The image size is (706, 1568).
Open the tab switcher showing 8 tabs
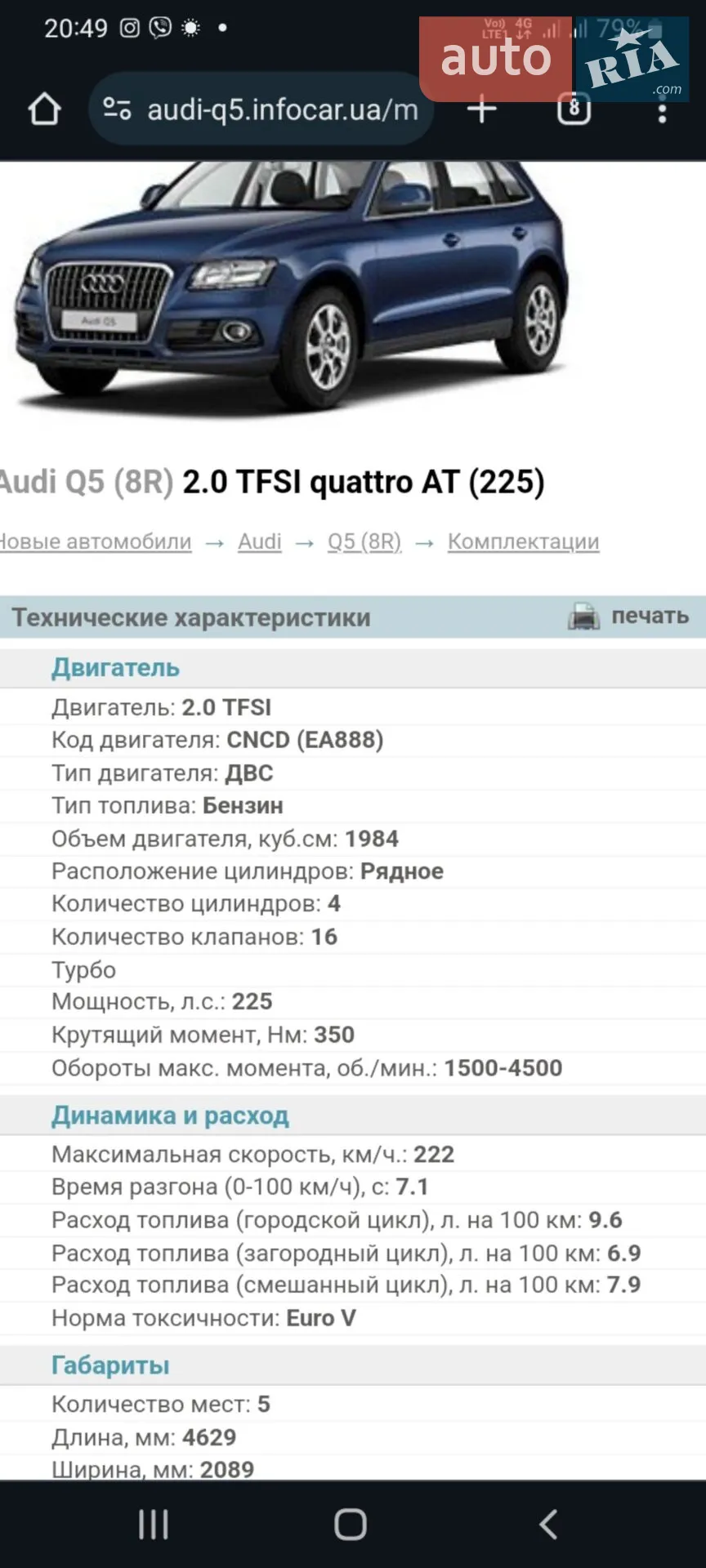click(574, 109)
